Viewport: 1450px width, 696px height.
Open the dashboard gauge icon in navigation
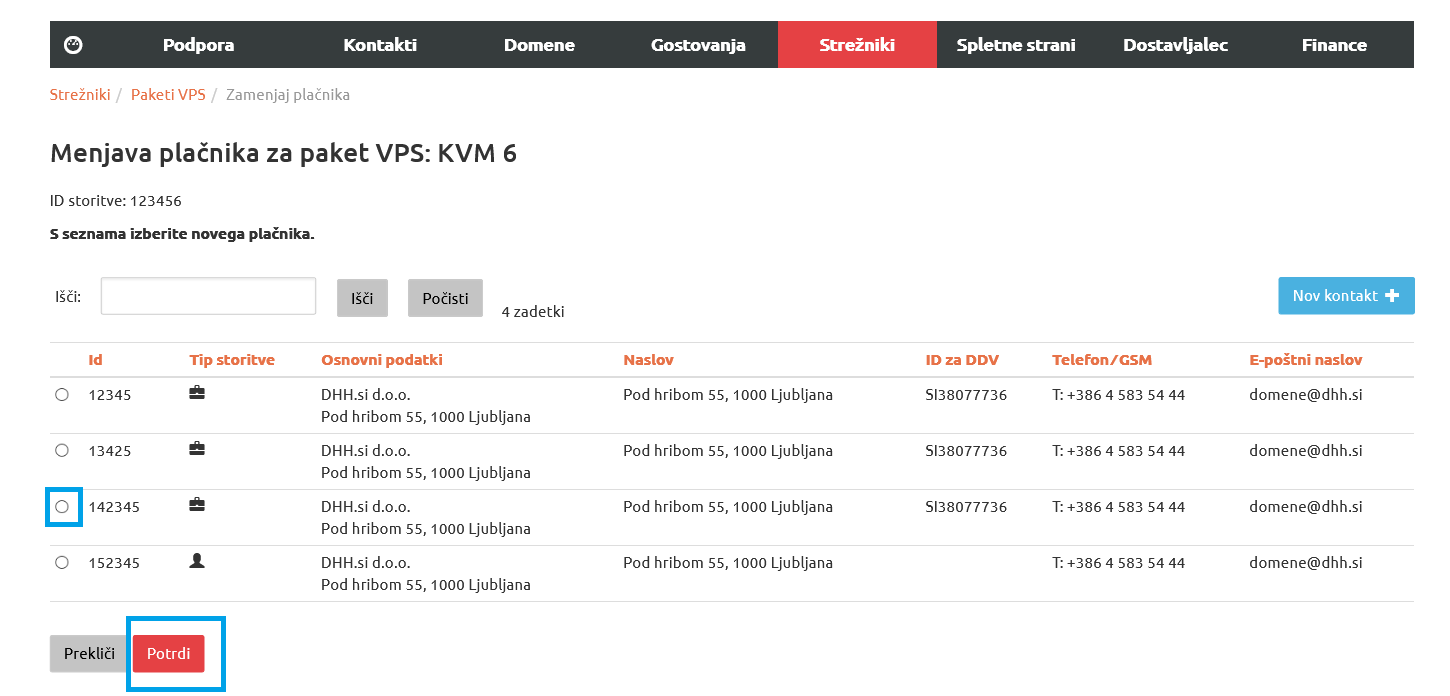(73, 45)
